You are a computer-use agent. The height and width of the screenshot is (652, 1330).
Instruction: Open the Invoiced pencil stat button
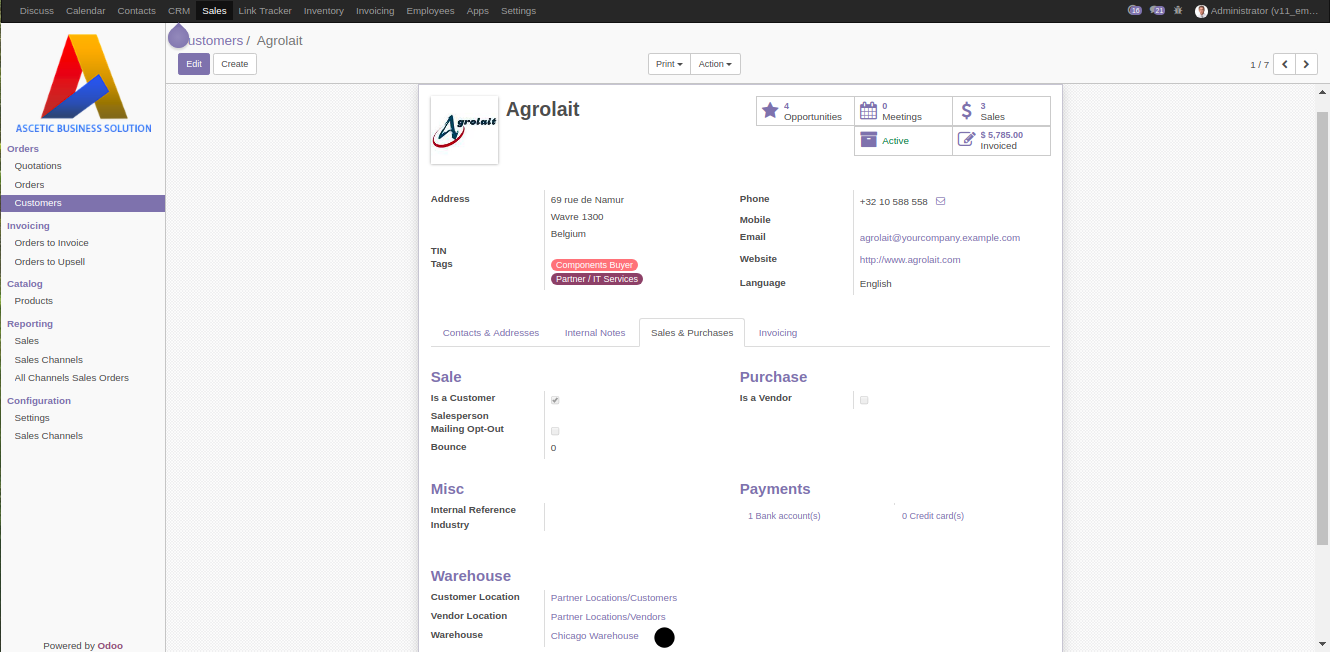coord(1001,141)
